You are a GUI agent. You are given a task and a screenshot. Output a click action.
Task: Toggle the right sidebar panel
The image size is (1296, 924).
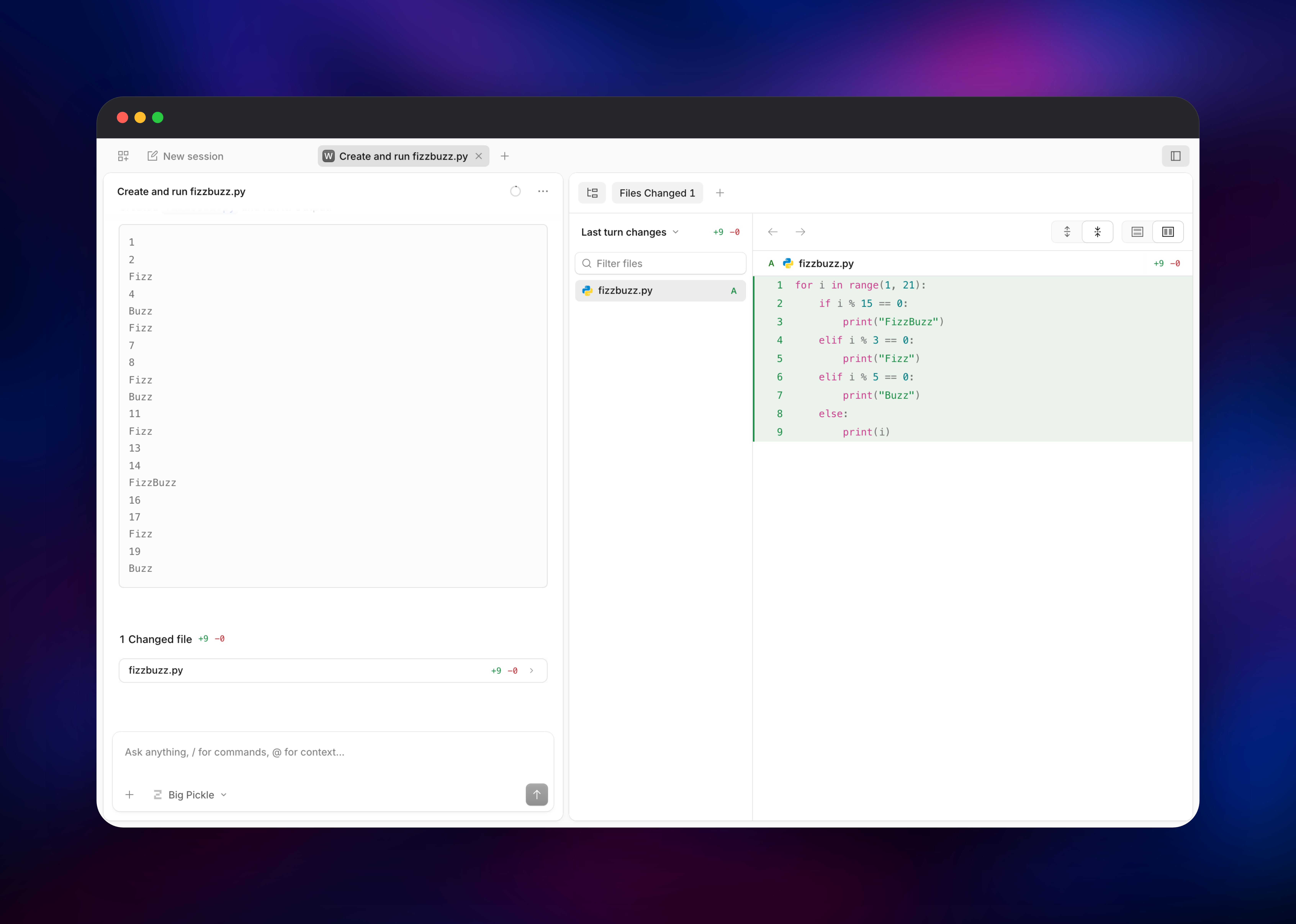(1175, 156)
